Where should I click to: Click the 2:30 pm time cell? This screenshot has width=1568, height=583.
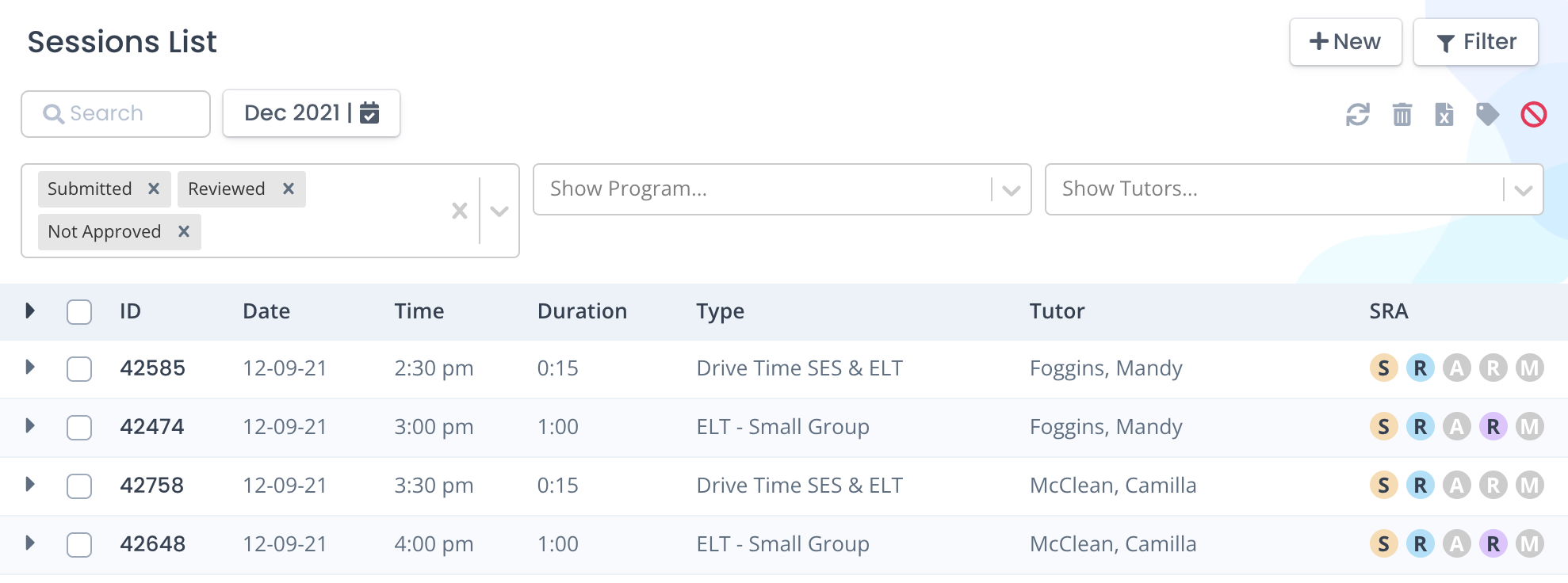click(x=434, y=368)
